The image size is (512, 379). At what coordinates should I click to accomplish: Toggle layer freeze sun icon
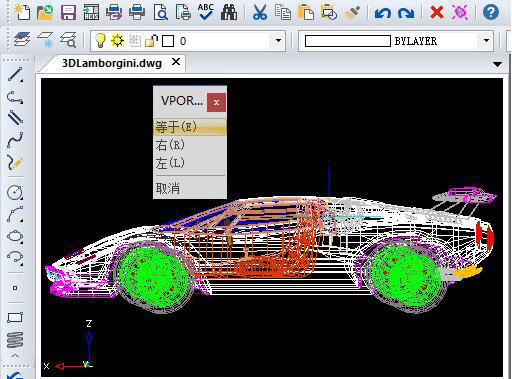[x=117, y=41]
